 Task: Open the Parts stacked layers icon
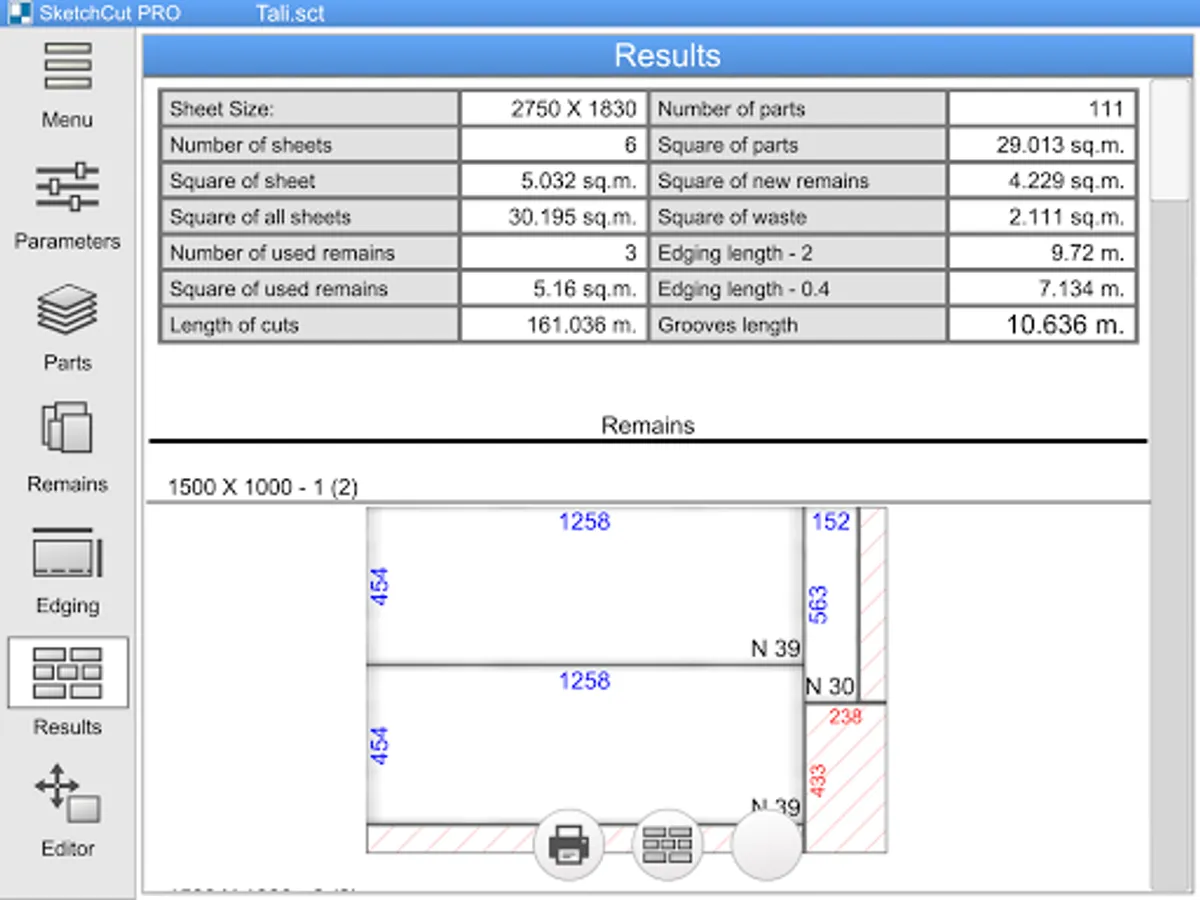67,309
